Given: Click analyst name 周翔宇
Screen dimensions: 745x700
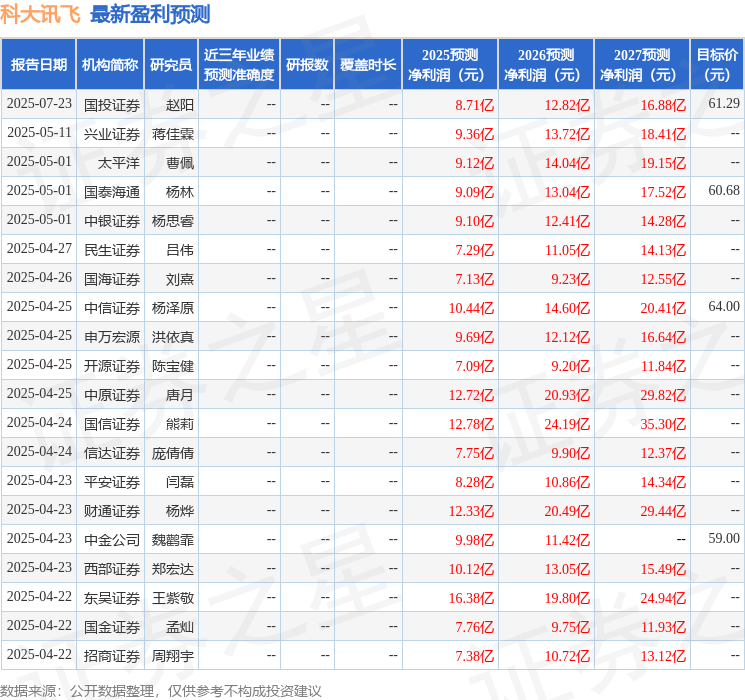Looking at the screenshot, I should [172, 656].
